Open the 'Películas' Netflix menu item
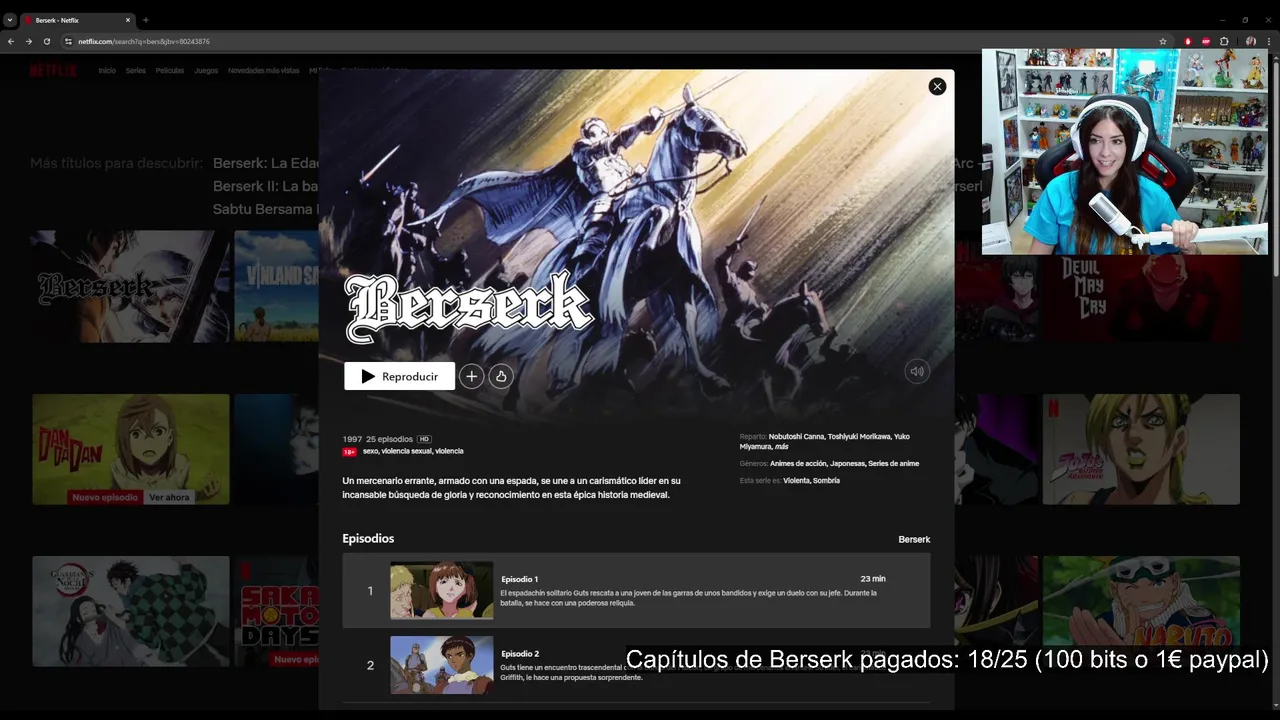 pyautogui.click(x=170, y=71)
